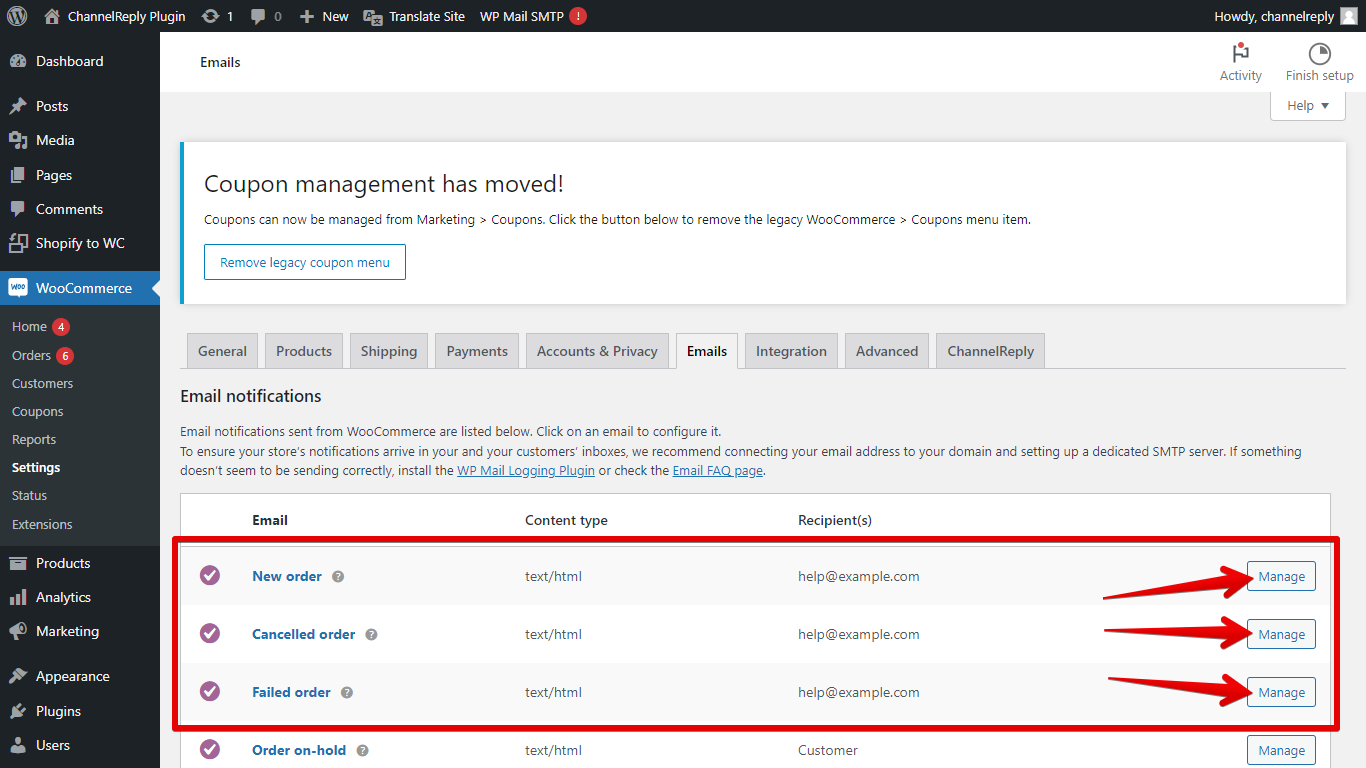The height and width of the screenshot is (768, 1366).
Task: Switch to the Accounts & Privacy tab
Action: click(597, 351)
